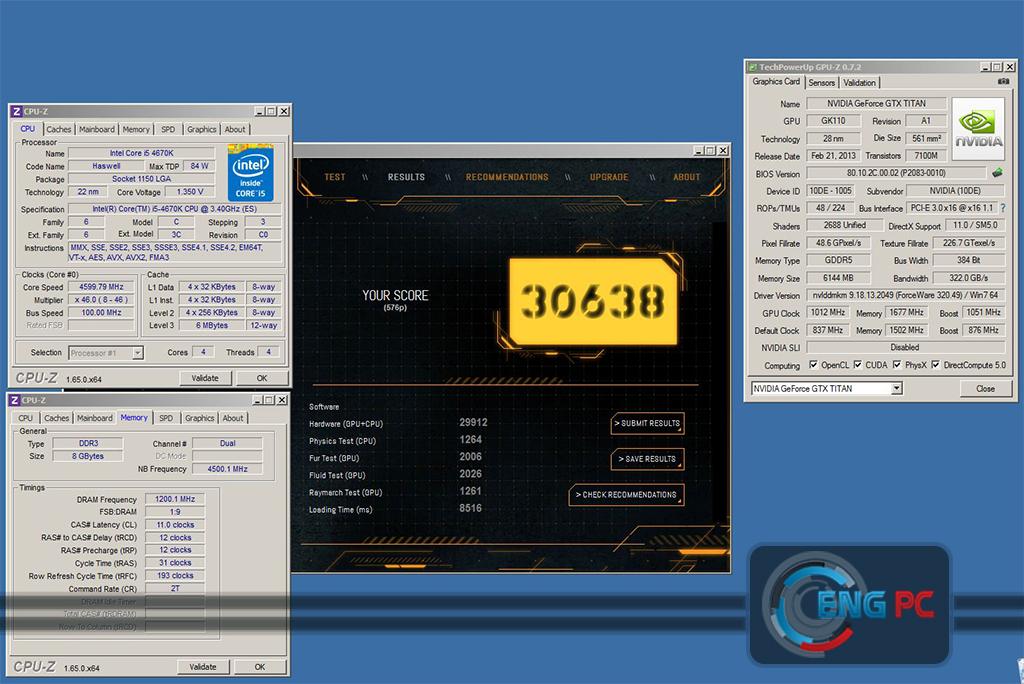Screen dimensions: 1024x684
Task: Open About tab in top CPU-Z window
Action: pyautogui.click(x=235, y=129)
